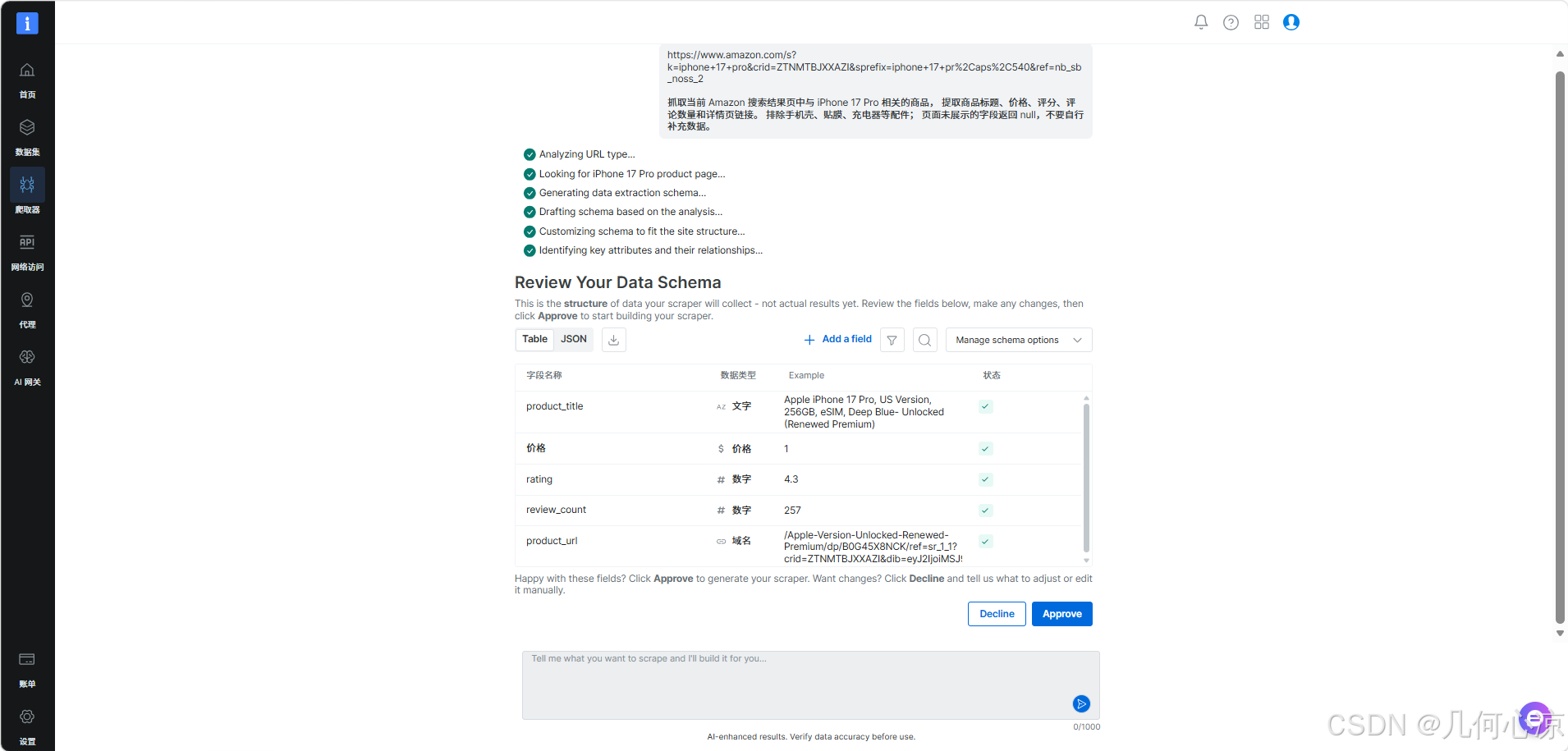Screen dimensions: 1568x751
Task: Click 'Identifying key attributes' step
Action: pos(651,250)
